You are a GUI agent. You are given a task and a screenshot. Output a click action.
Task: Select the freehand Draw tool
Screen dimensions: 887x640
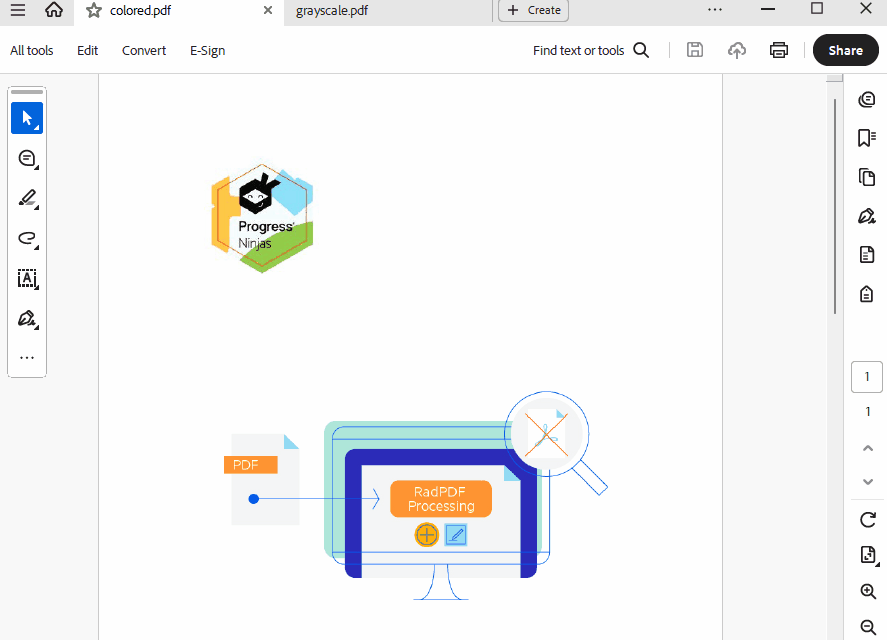tap(27, 239)
